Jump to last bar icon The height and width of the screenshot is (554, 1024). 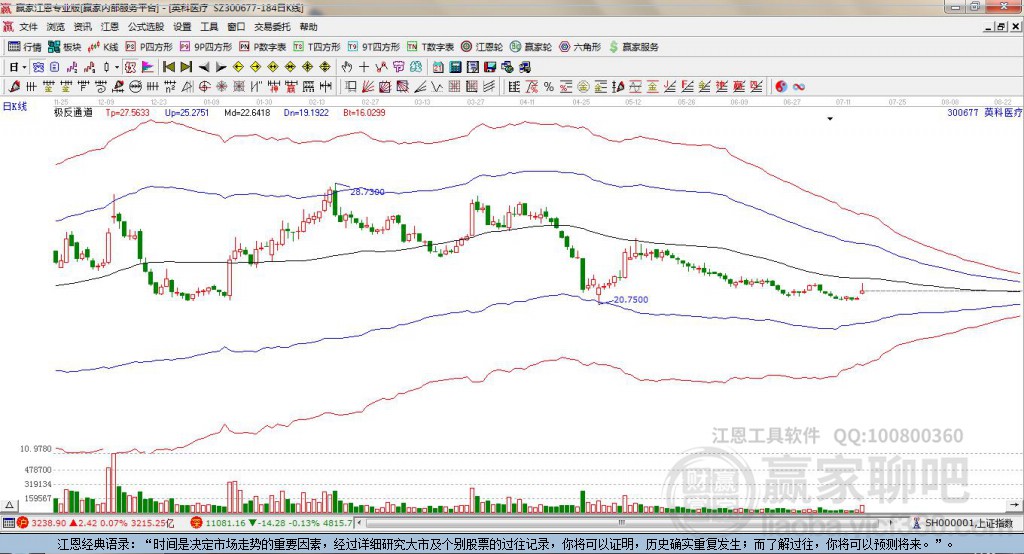(x=186, y=67)
